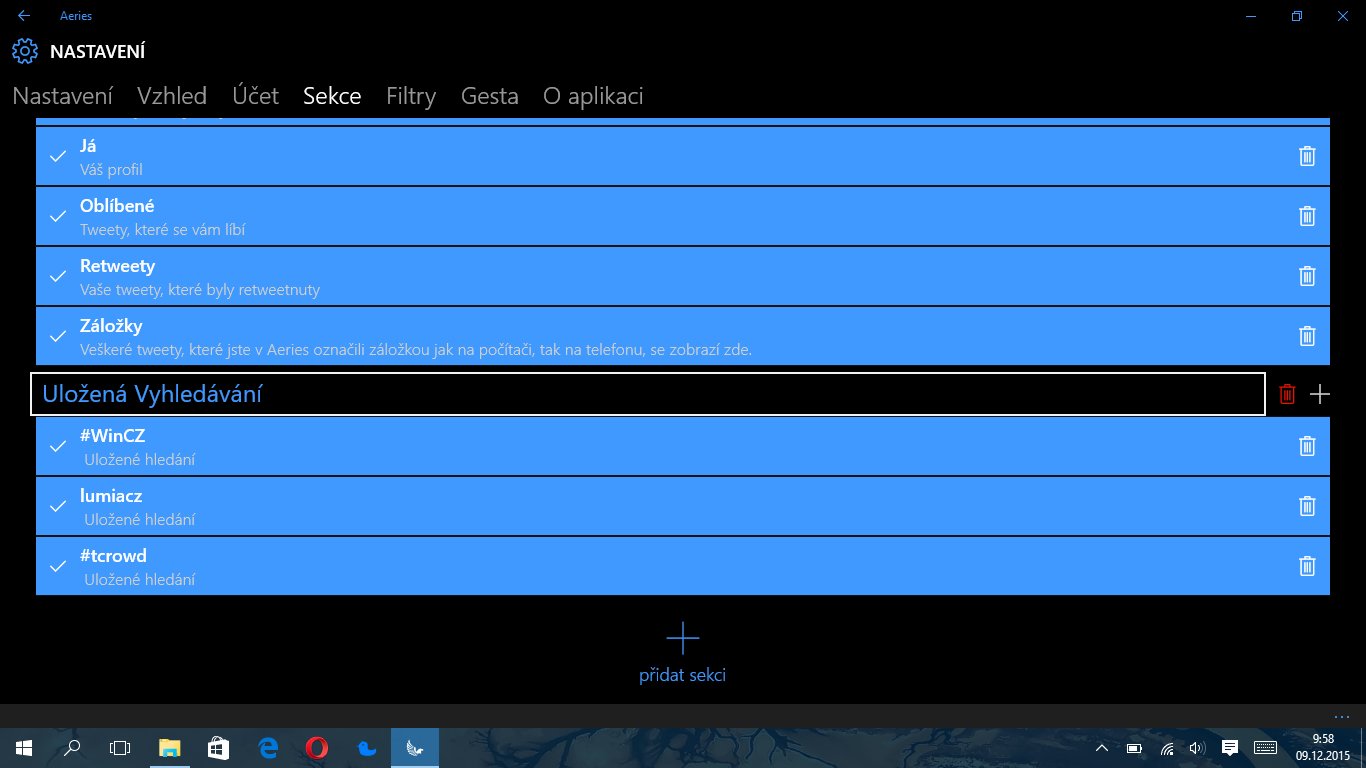Uncheck the Já section checkmark

[x=58, y=156]
